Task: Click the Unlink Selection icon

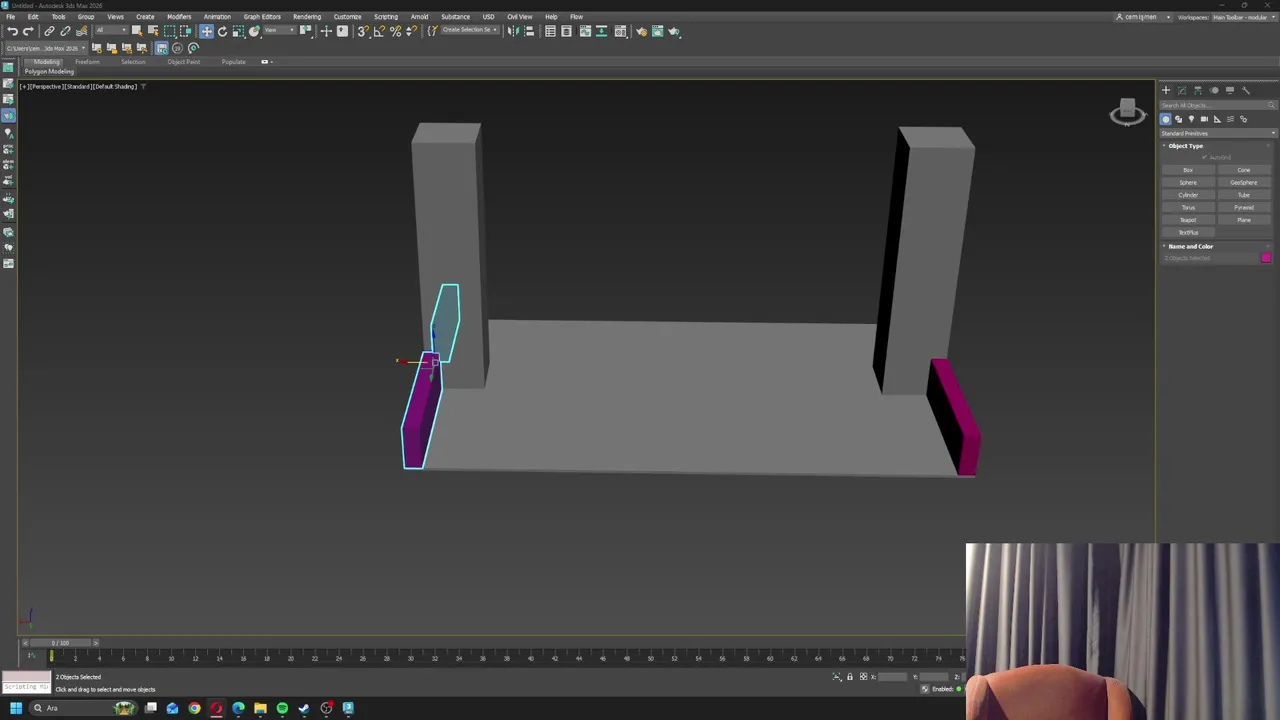Action: pos(66,31)
